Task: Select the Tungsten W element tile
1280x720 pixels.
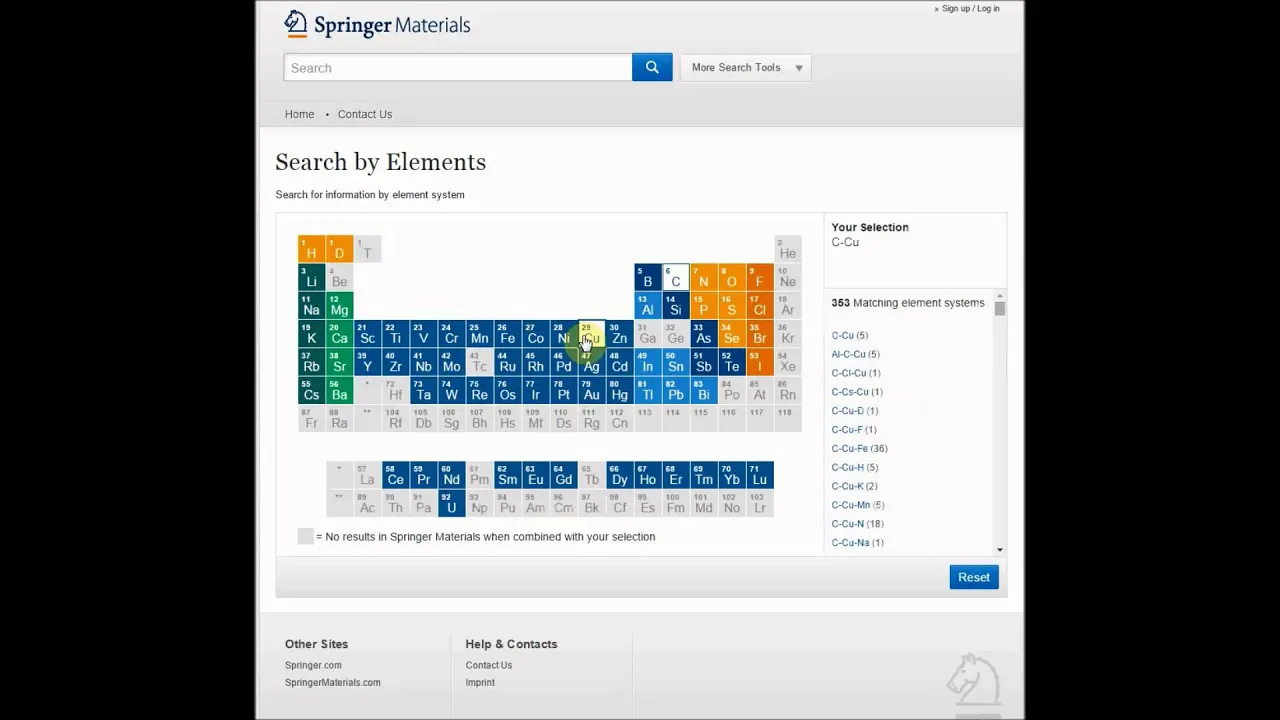Action: 451,390
